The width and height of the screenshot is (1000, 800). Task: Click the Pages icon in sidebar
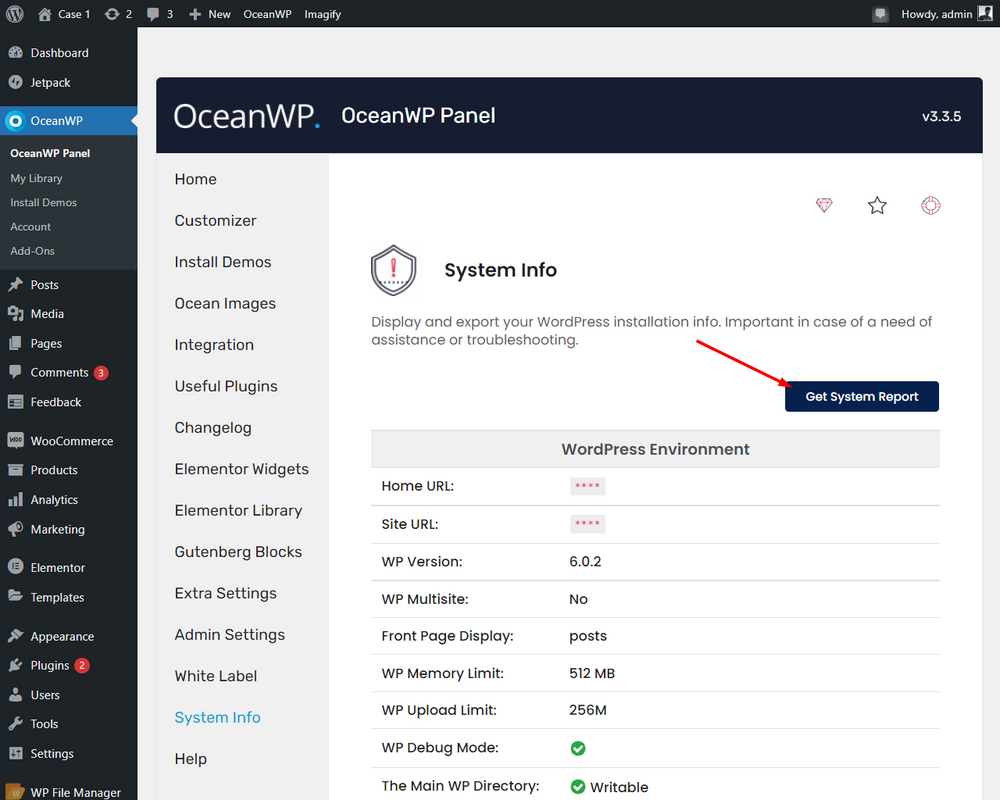[x=15, y=343]
